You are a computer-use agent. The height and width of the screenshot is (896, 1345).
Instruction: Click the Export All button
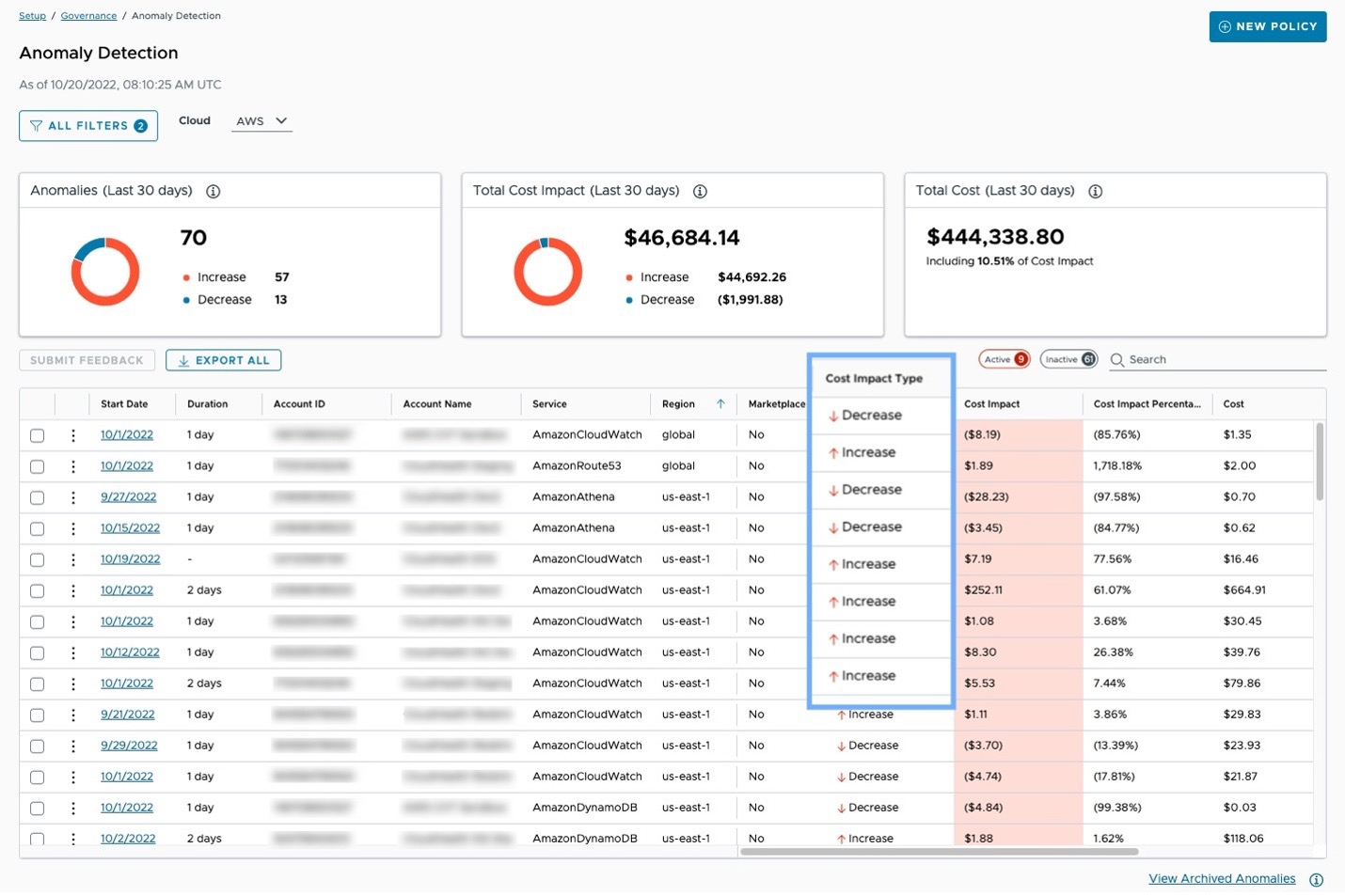click(x=223, y=360)
